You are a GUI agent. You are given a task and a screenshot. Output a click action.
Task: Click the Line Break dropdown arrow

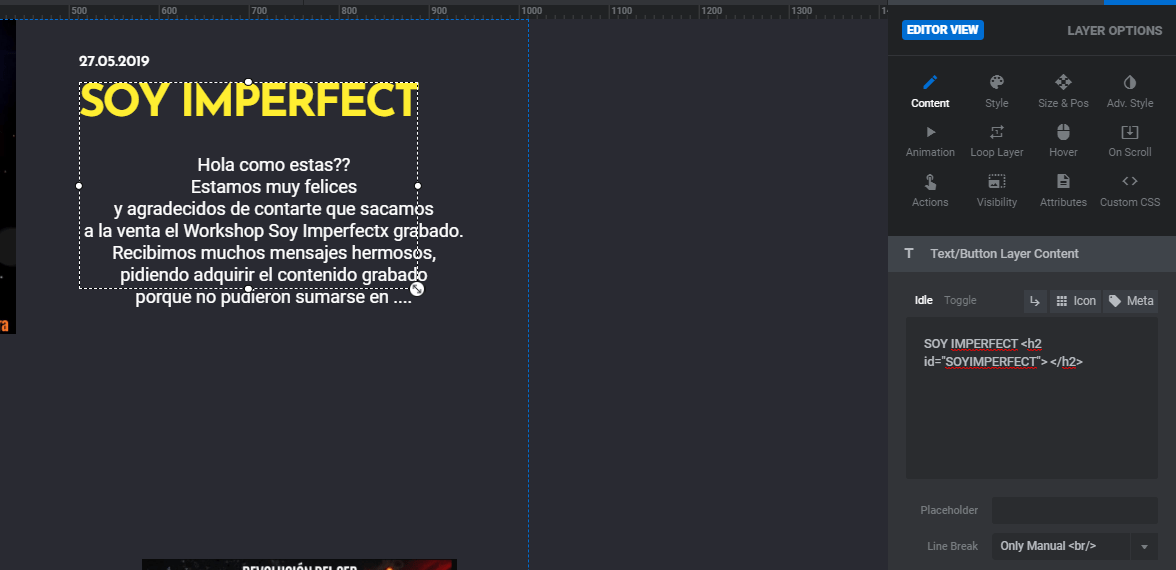[1144, 546]
